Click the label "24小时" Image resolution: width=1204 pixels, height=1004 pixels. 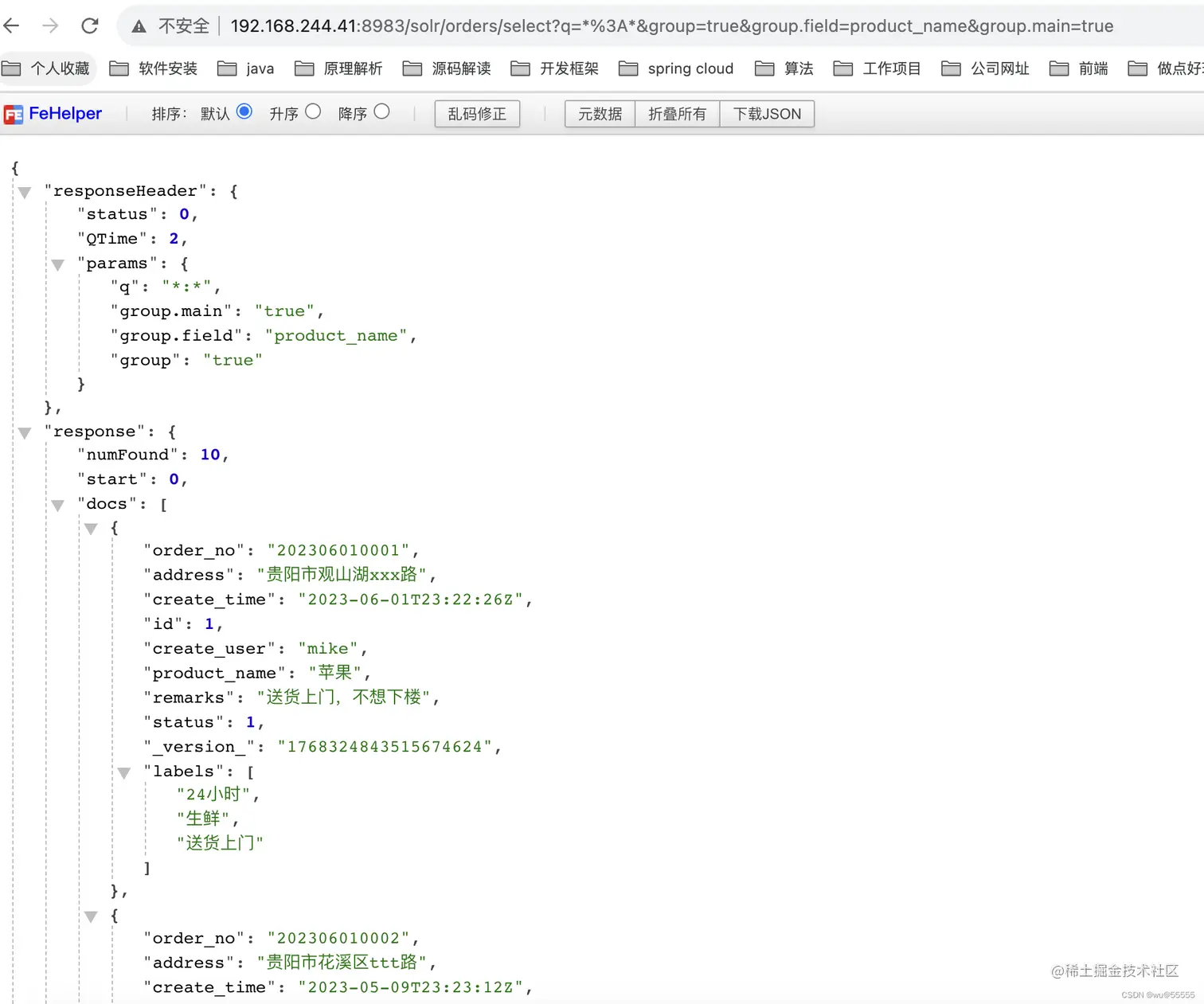(x=213, y=794)
